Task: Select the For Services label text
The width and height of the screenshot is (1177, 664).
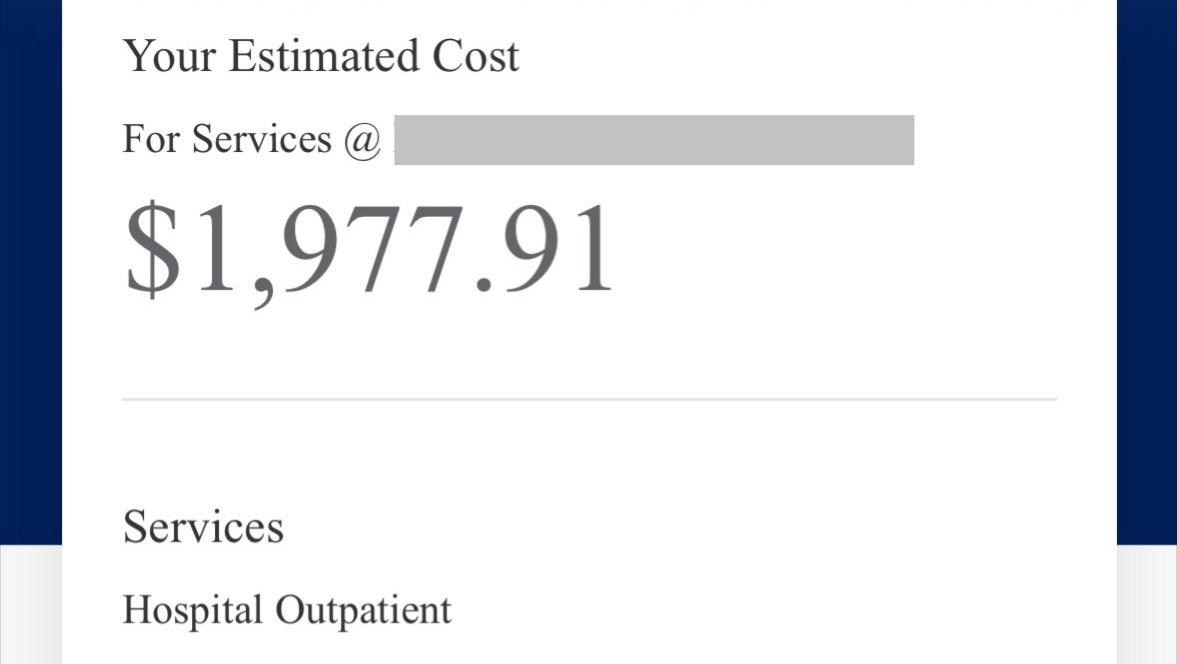Action: click(227, 139)
